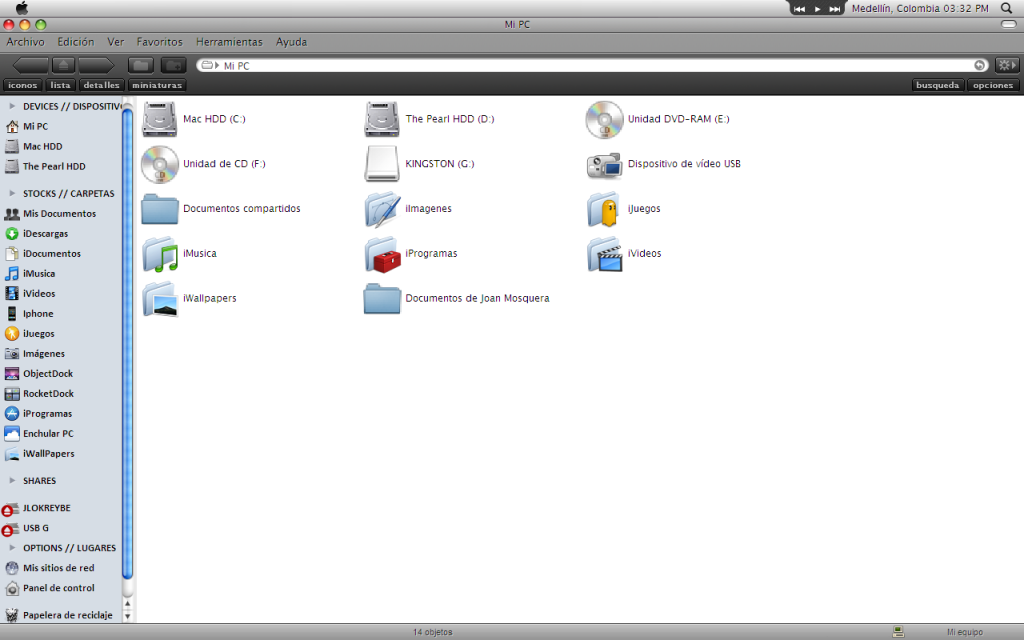Screen dimensions: 1024x640
Task: Go back with the left arrow button
Action: tap(30, 65)
